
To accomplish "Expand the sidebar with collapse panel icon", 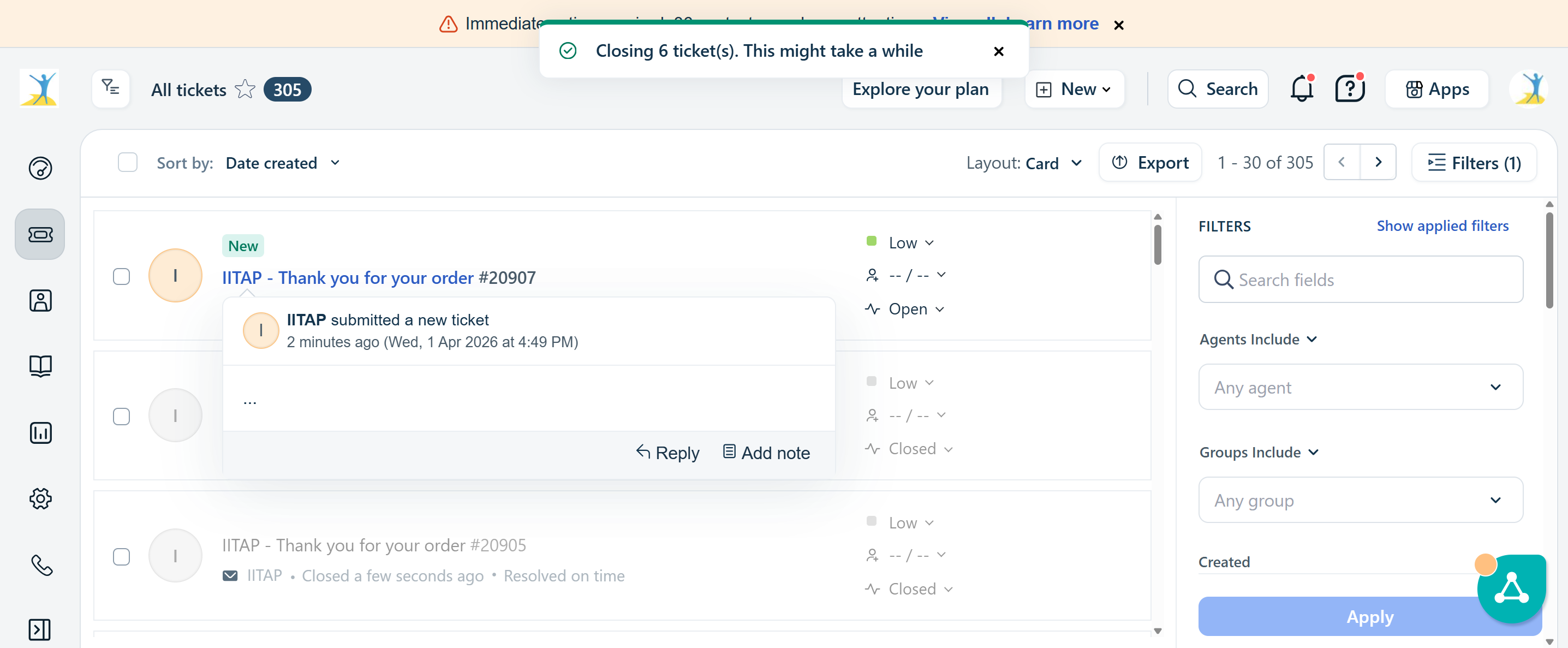I will [x=39, y=630].
